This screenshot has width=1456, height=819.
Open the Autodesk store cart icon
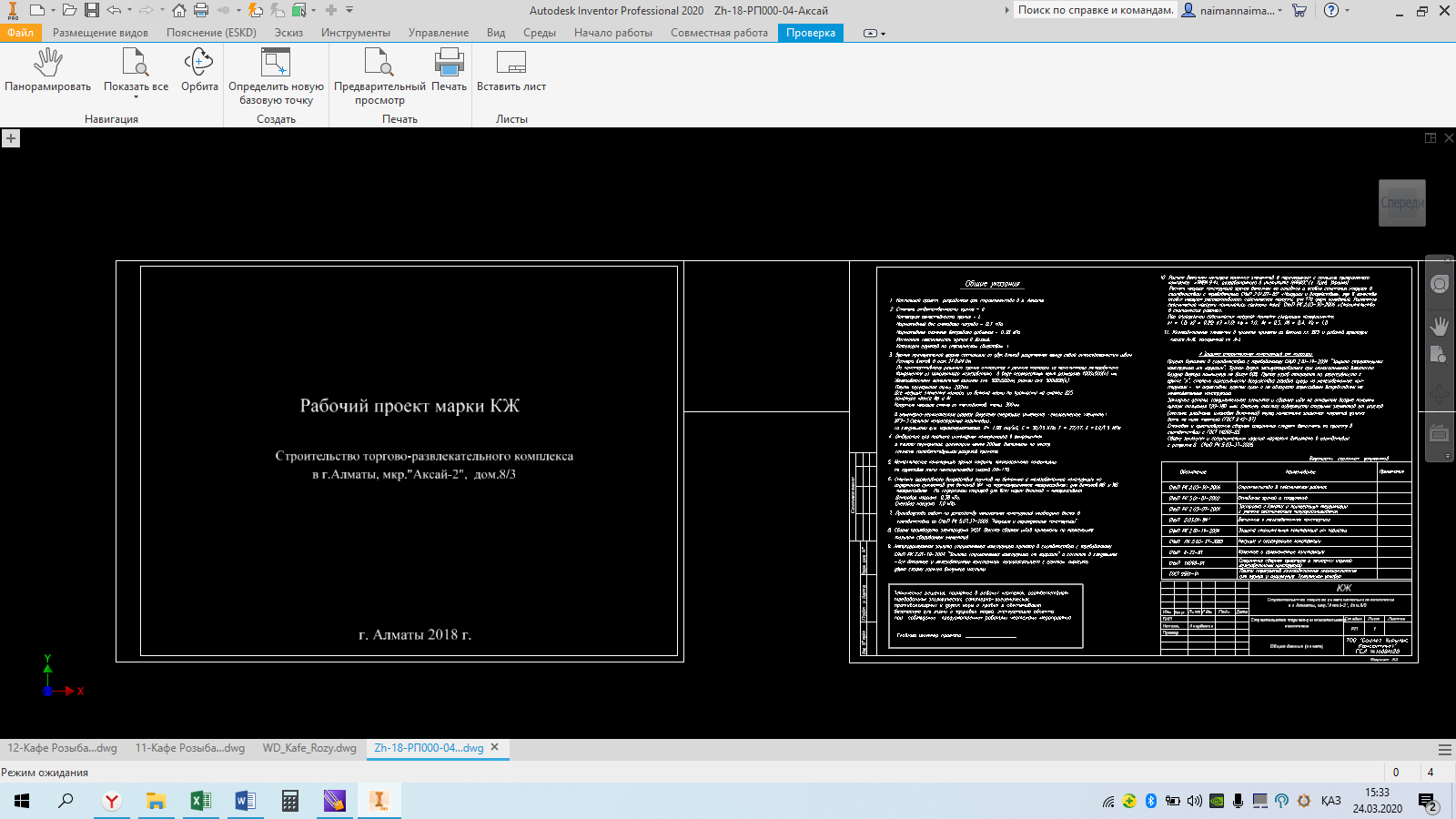click(x=1299, y=10)
